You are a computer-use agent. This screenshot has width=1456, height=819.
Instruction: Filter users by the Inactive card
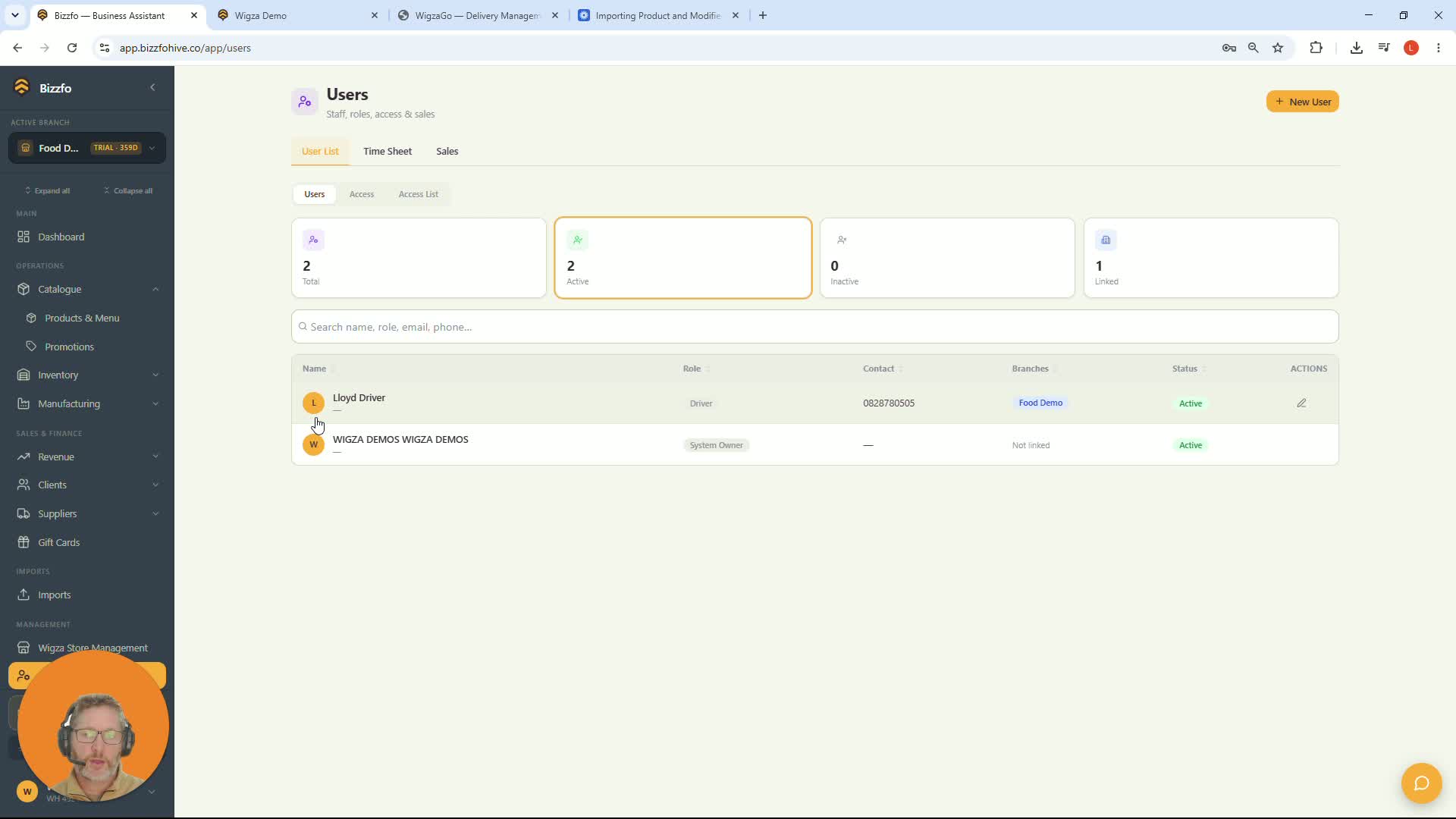pos(947,258)
